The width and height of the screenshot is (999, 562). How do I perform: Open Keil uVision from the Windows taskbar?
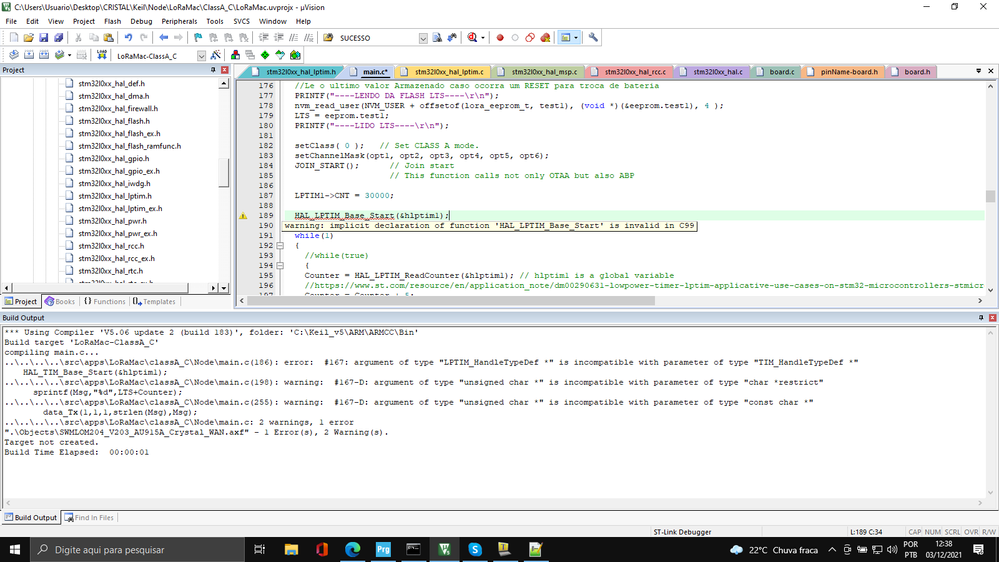pyautogui.click(x=444, y=549)
